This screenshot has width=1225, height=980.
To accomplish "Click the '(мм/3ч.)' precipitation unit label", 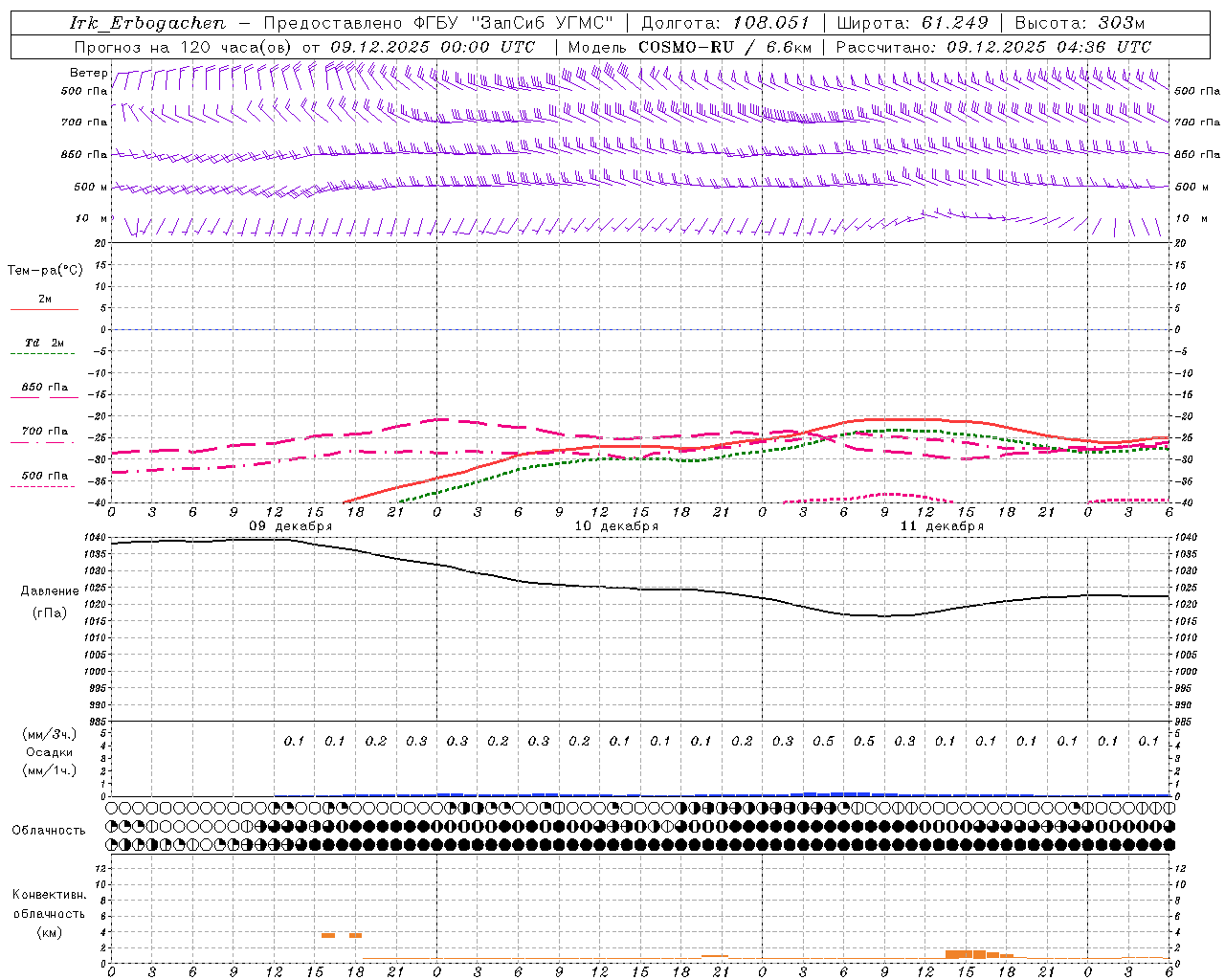I will pos(49,734).
